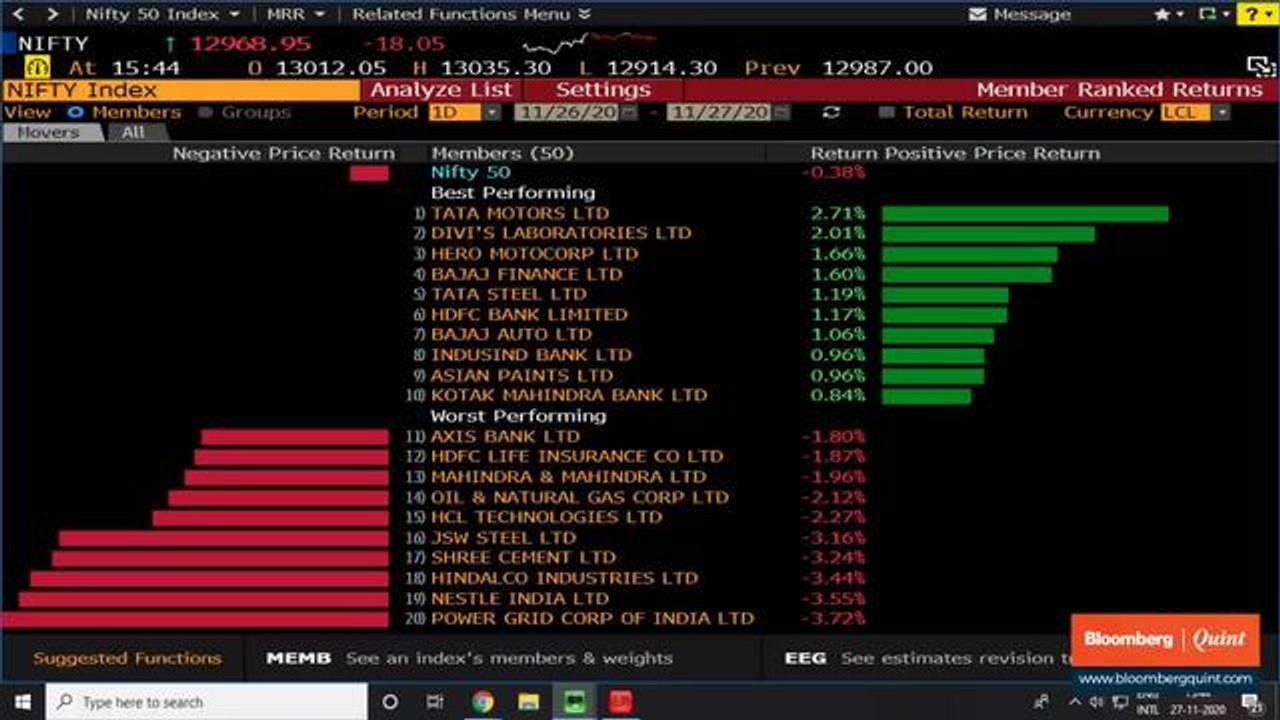Open Cortana circle on taskbar

tap(390, 702)
